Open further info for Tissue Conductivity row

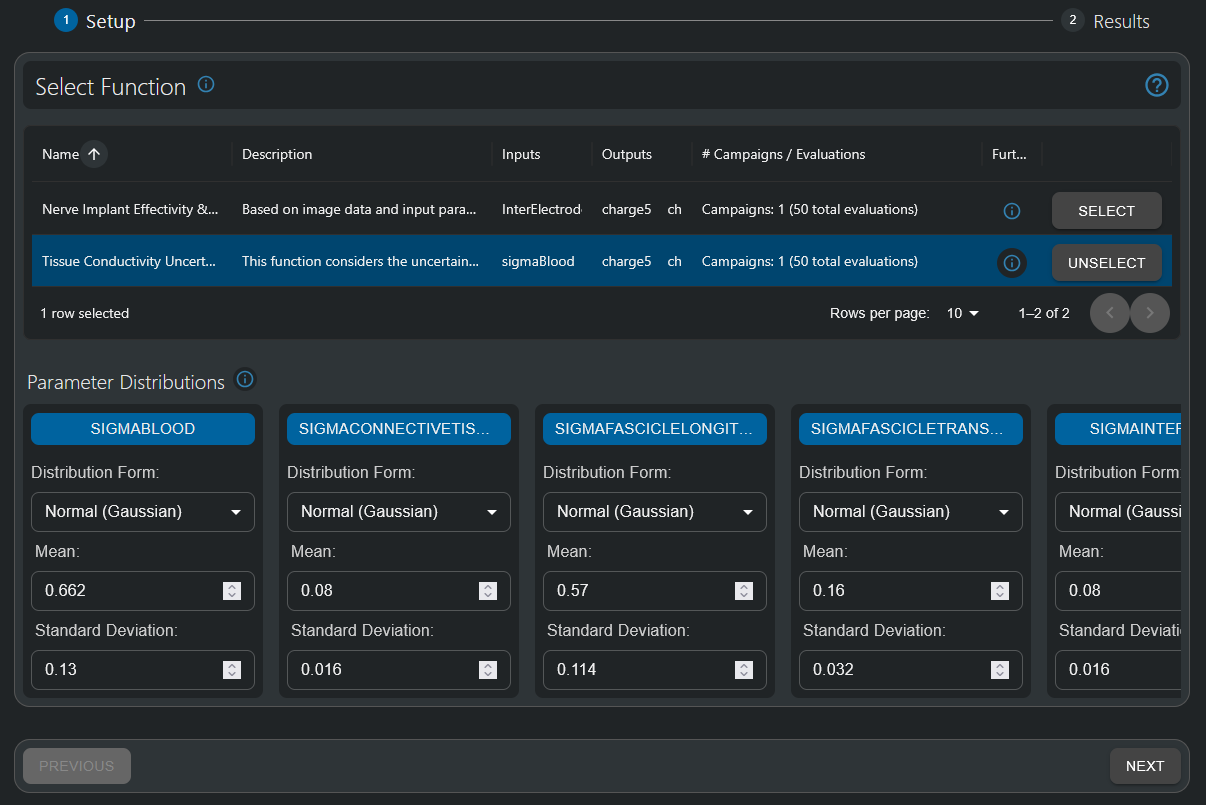(1011, 263)
